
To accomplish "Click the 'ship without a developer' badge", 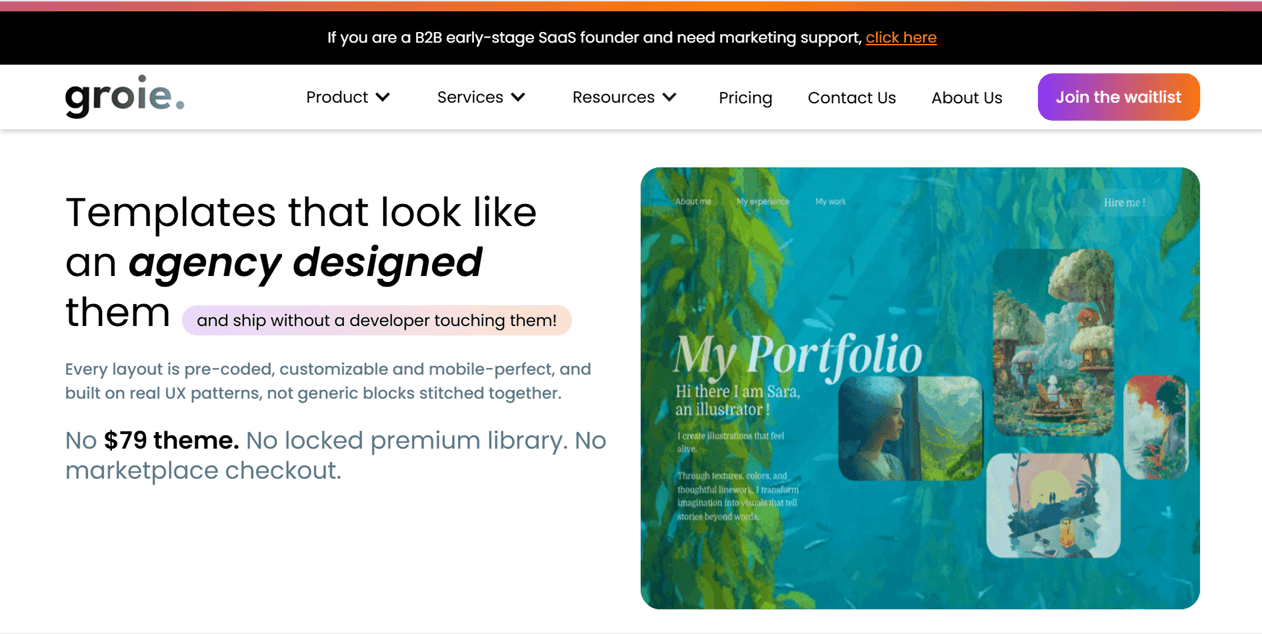I will click(x=377, y=320).
